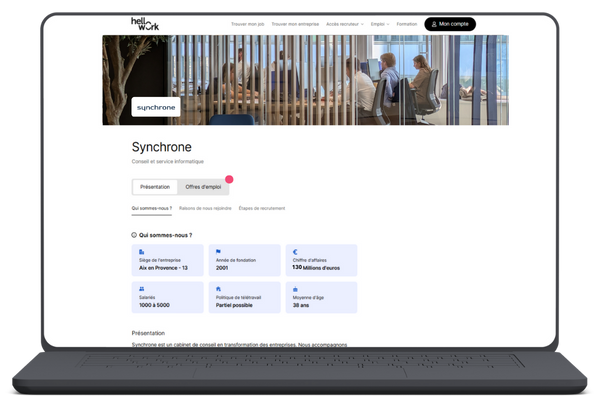Click the 2001 founding year value
Image resolution: width=600 pixels, height=400 pixels.
222,268
